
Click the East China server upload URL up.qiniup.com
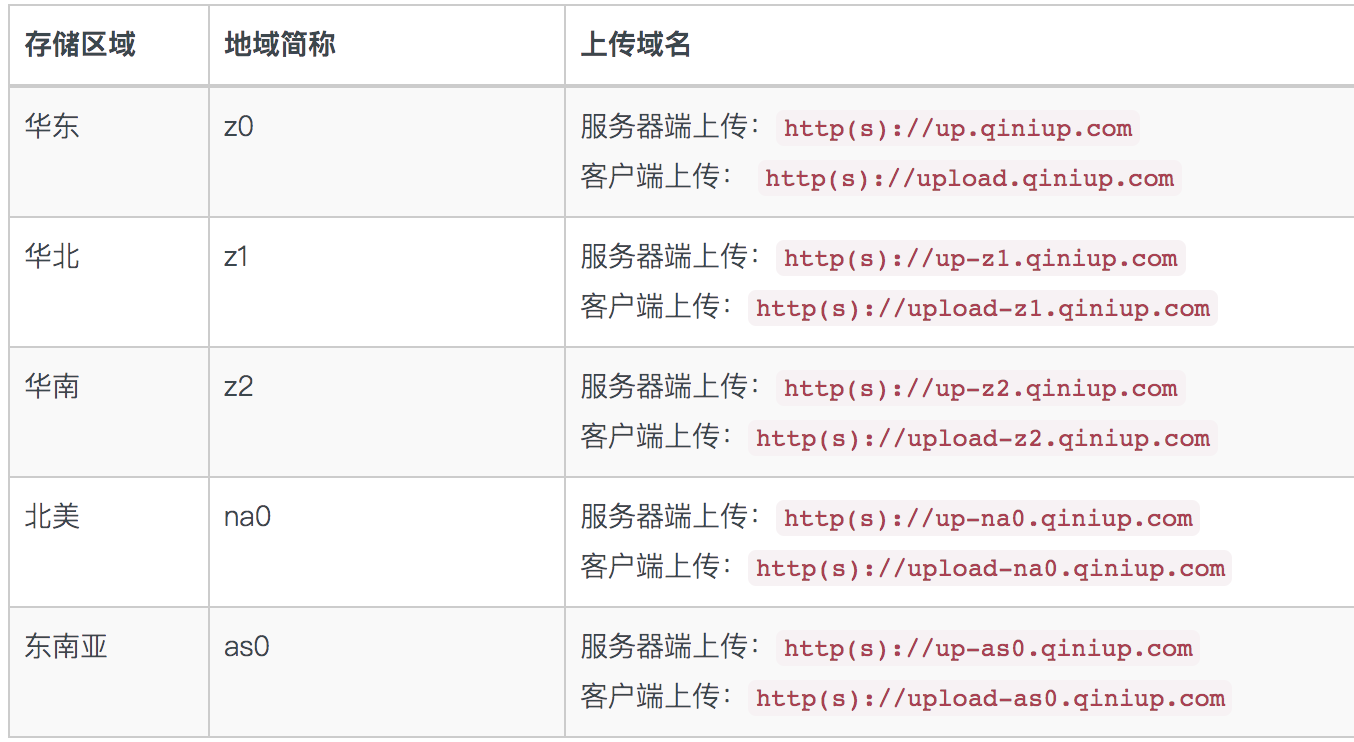957,129
